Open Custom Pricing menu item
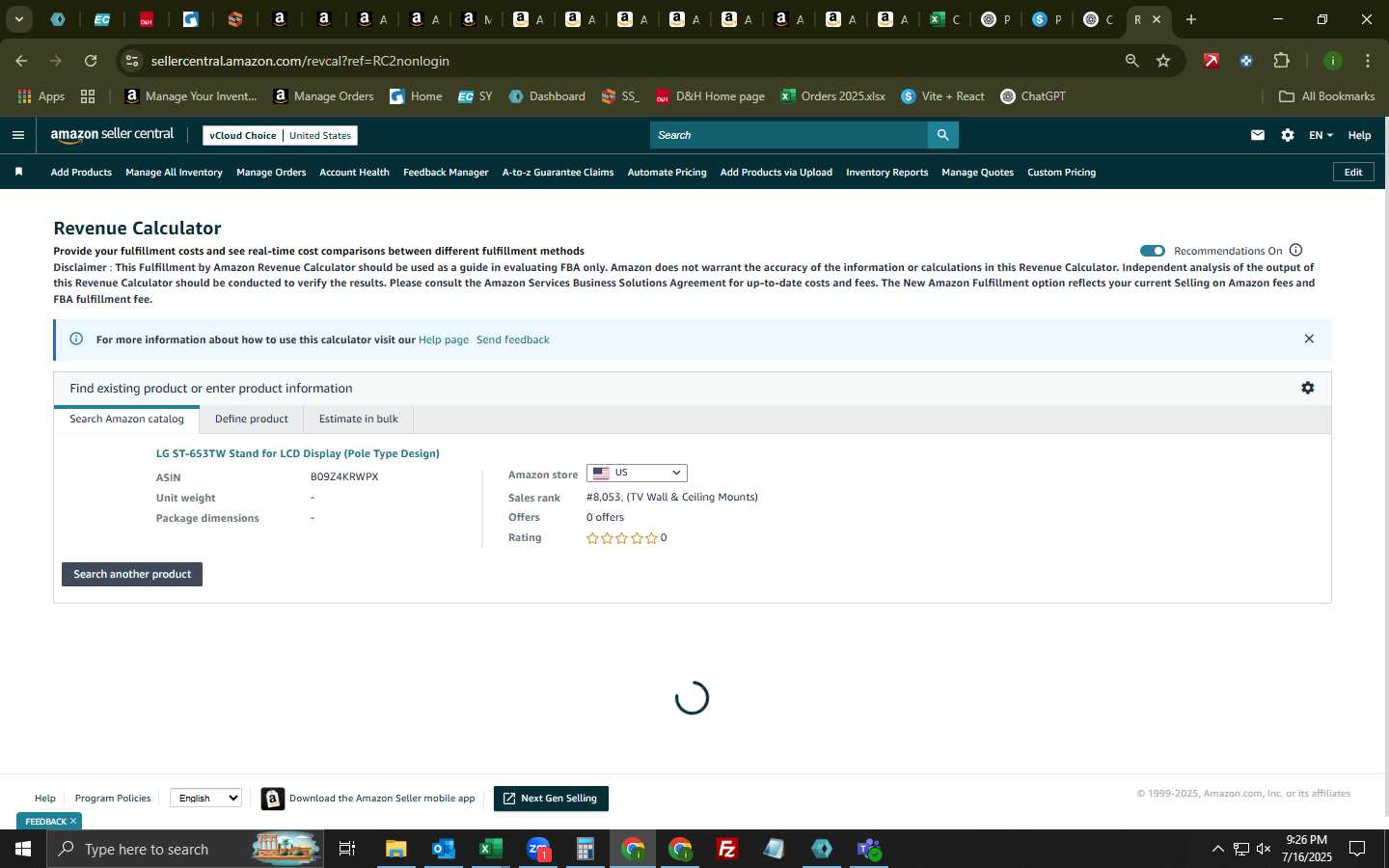The height and width of the screenshot is (868, 1389). pyautogui.click(x=1061, y=172)
